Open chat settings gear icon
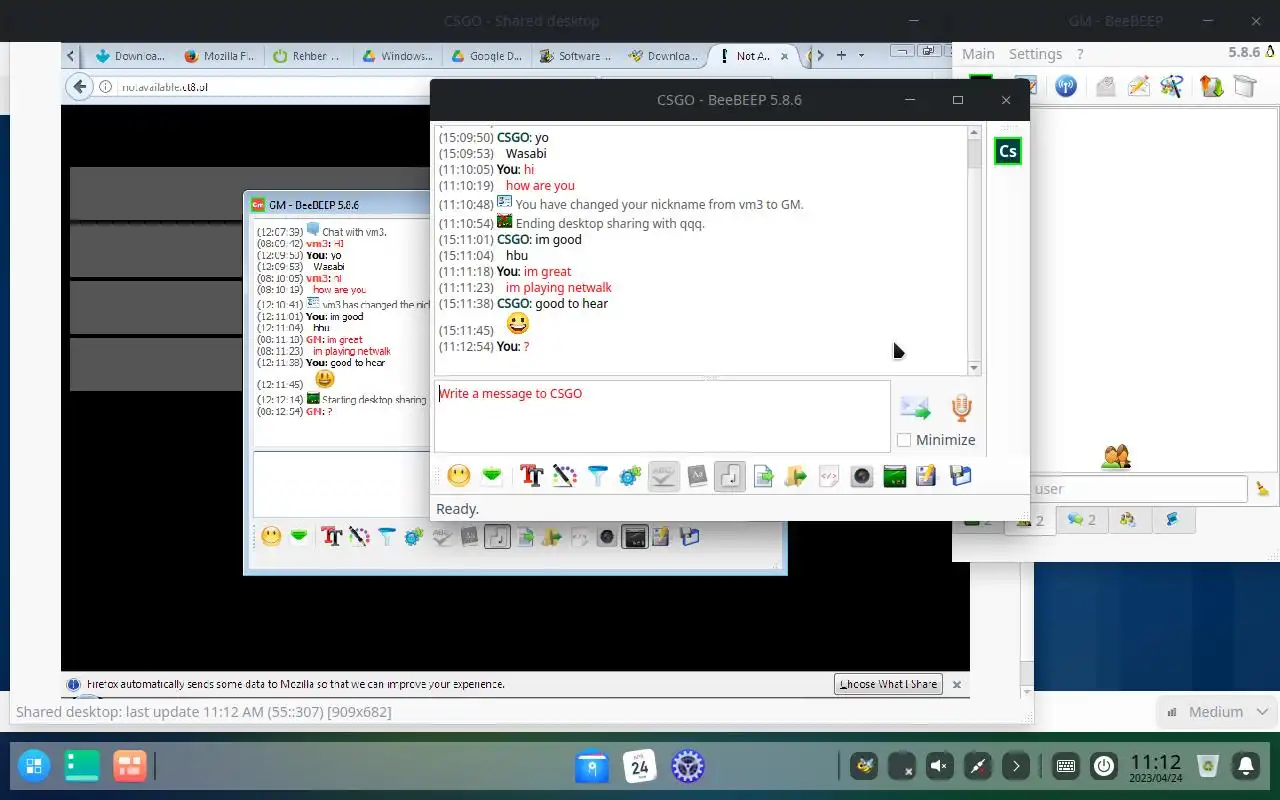Viewport: 1280px width, 800px height. [x=630, y=476]
